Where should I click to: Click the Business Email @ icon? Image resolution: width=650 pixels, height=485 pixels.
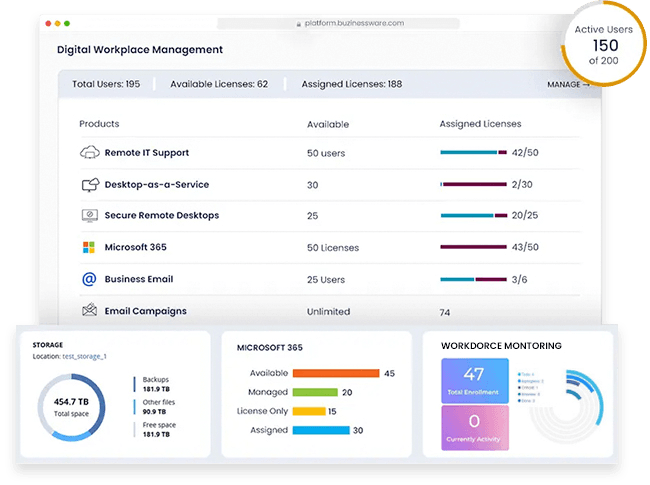coord(89,280)
